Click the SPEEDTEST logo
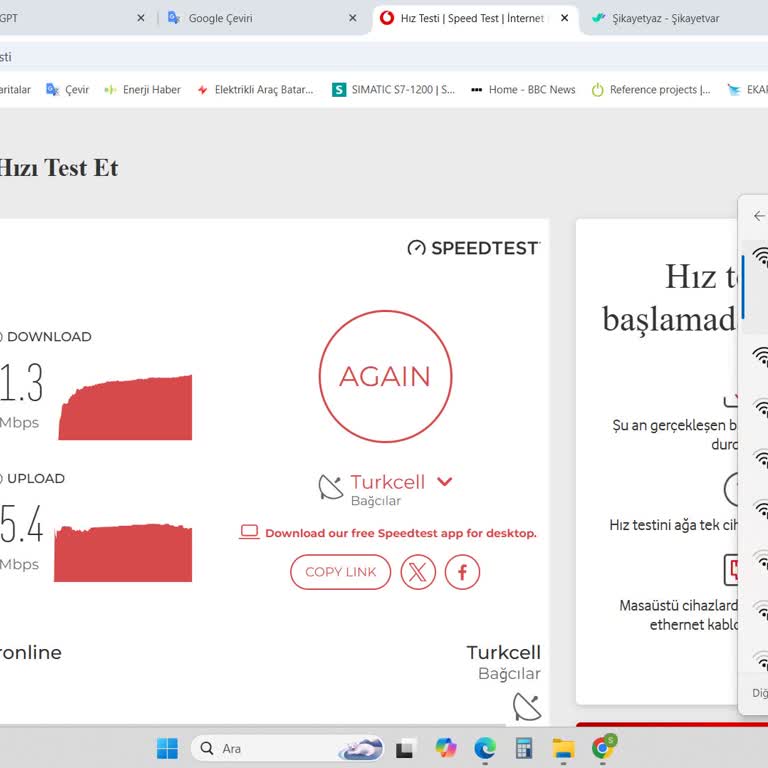 point(473,248)
